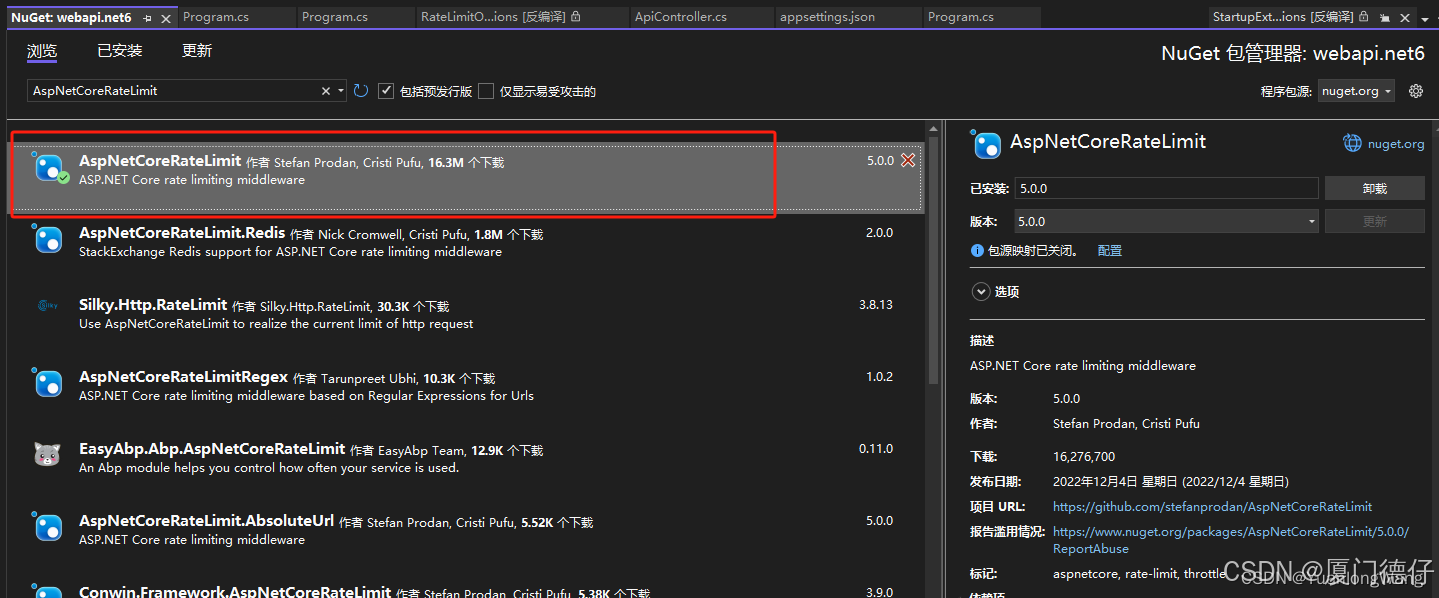Image resolution: width=1439 pixels, height=598 pixels.
Task: Select the Conwin.Framework.AspNetCoreRateLimit package row
Action: point(466,587)
